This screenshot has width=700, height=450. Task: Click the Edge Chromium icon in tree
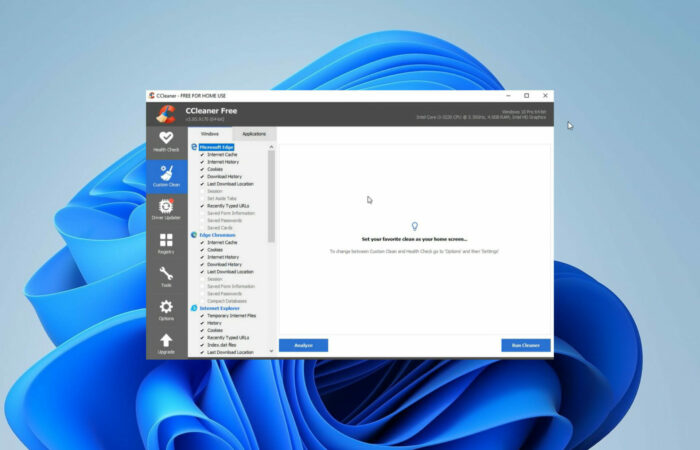pyautogui.click(x=194, y=235)
